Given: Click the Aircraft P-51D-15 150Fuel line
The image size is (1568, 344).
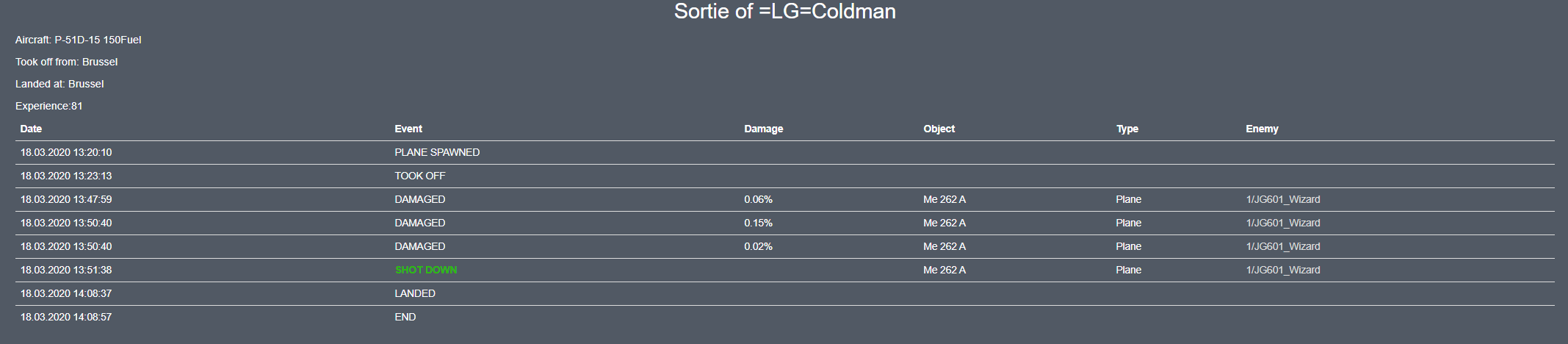Looking at the screenshot, I should pos(78,40).
